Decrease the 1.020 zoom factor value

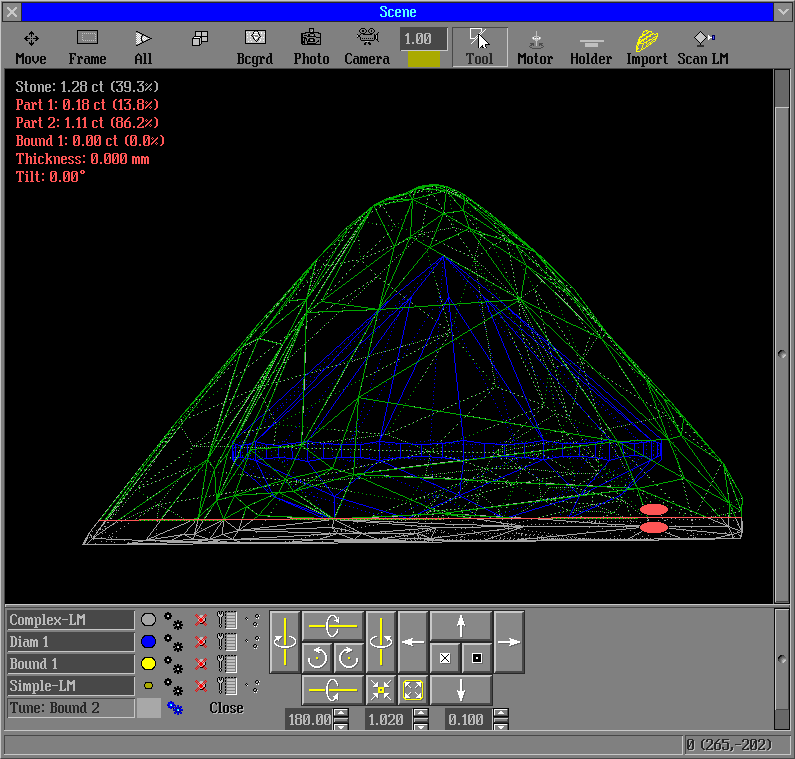pos(421,725)
